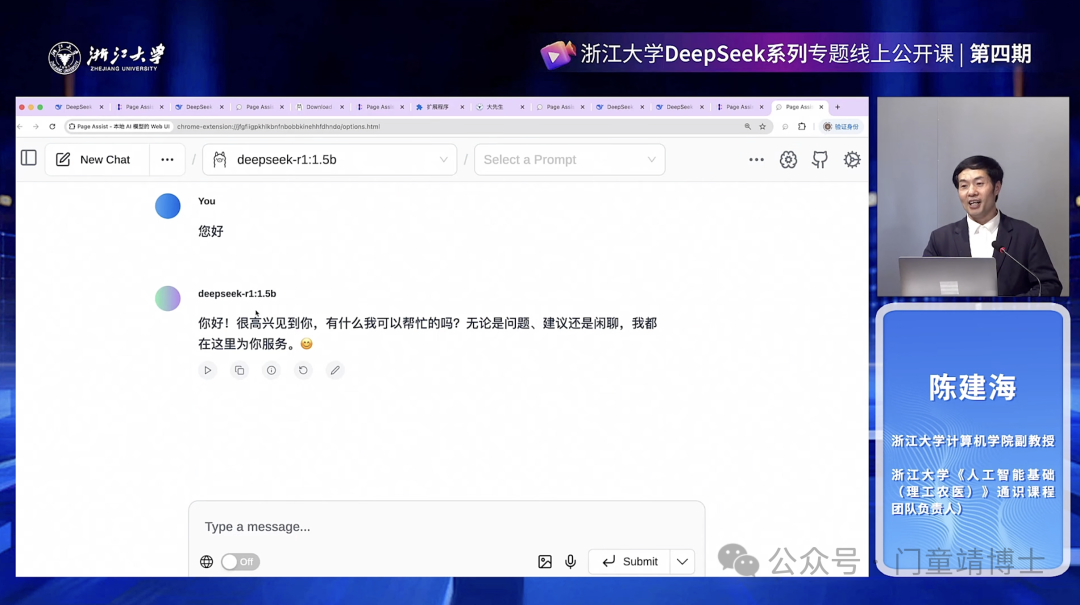Switch to the 扩展程序 tab
This screenshot has height=605, width=1080.
(437, 107)
